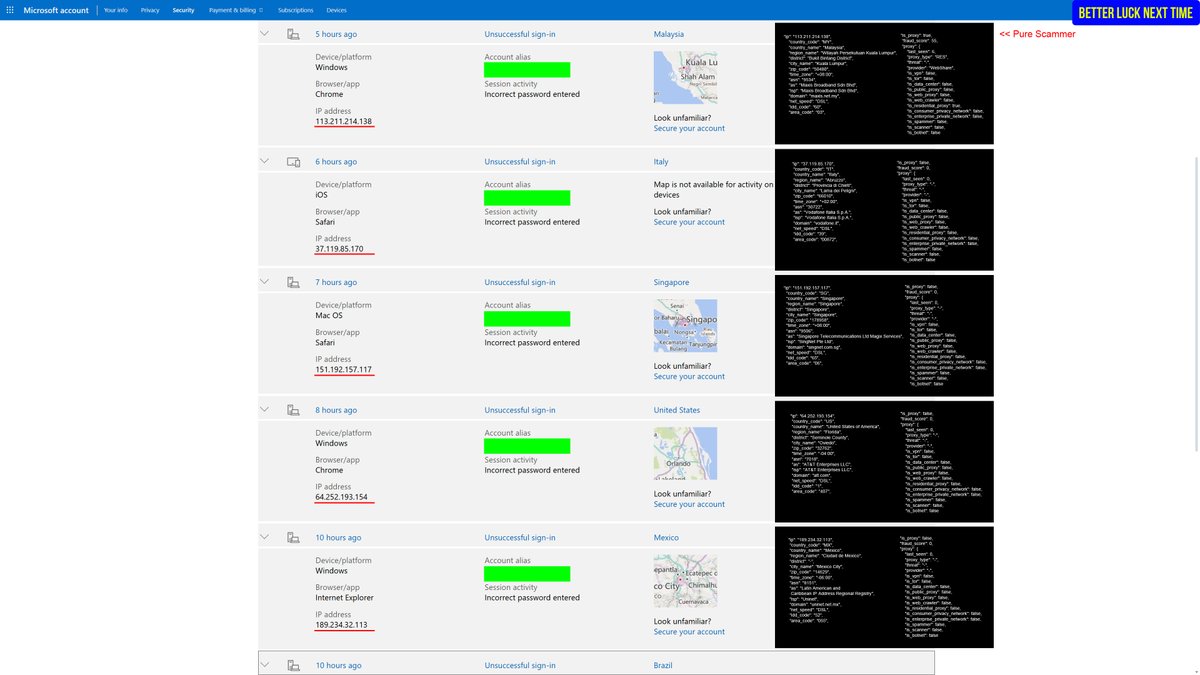Viewport: 1200px width, 675px height.
Task: Click device icon for Malaysia sign-in
Action: (293, 34)
